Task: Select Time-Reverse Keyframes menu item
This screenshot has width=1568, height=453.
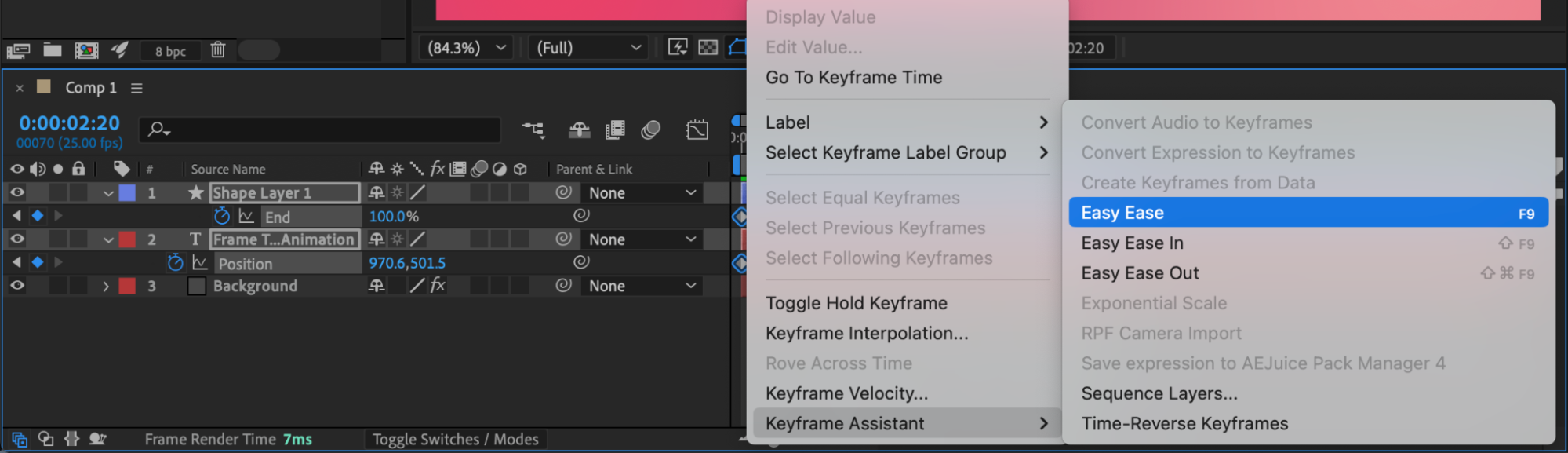Action: pyautogui.click(x=1184, y=424)
